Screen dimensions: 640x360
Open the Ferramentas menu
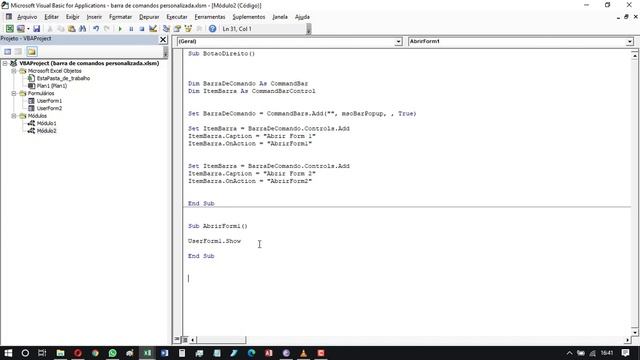[210, 17]
